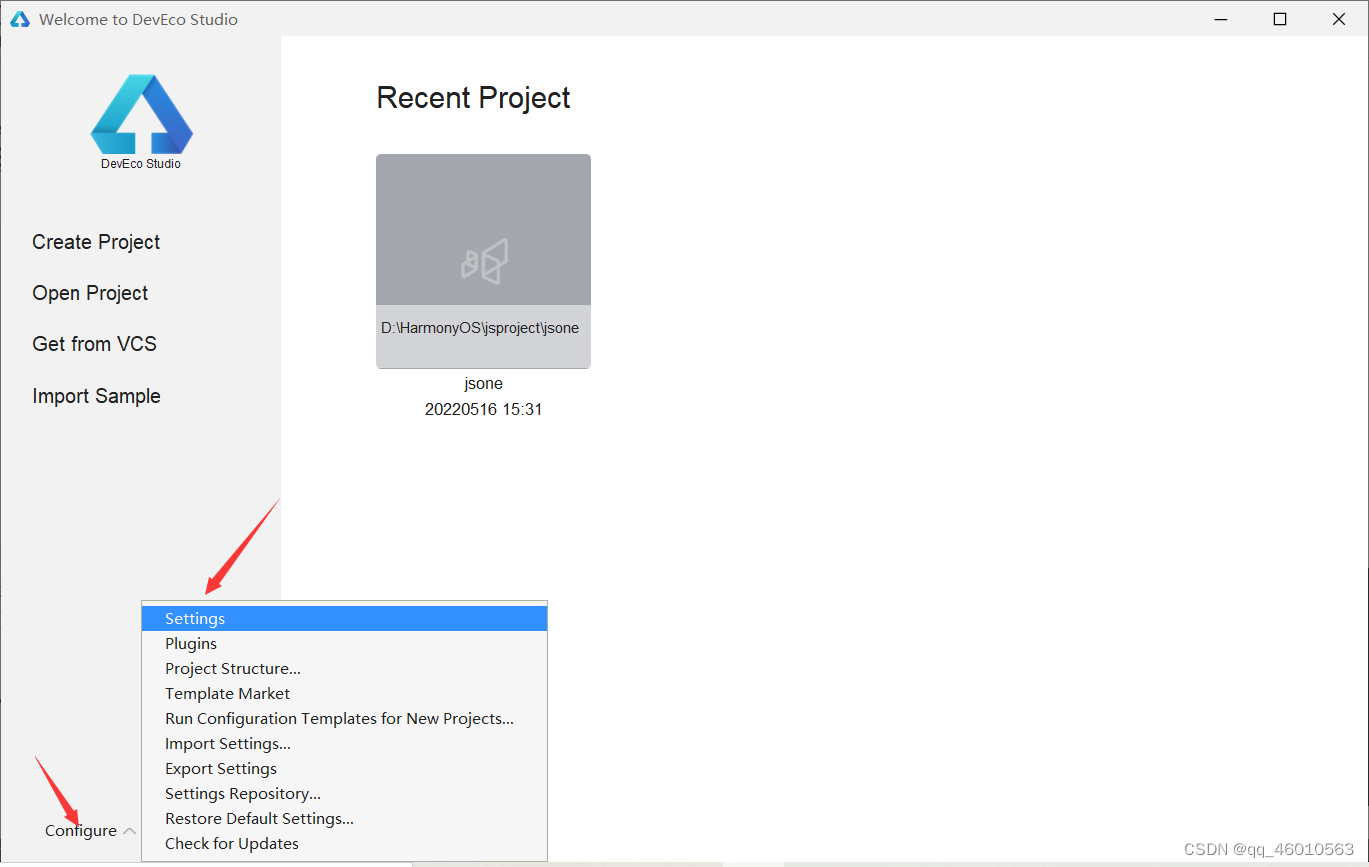Click the DevEco Studio title bar icon
The width and height of the screenshot is (1369, 867).
[20, 19]
